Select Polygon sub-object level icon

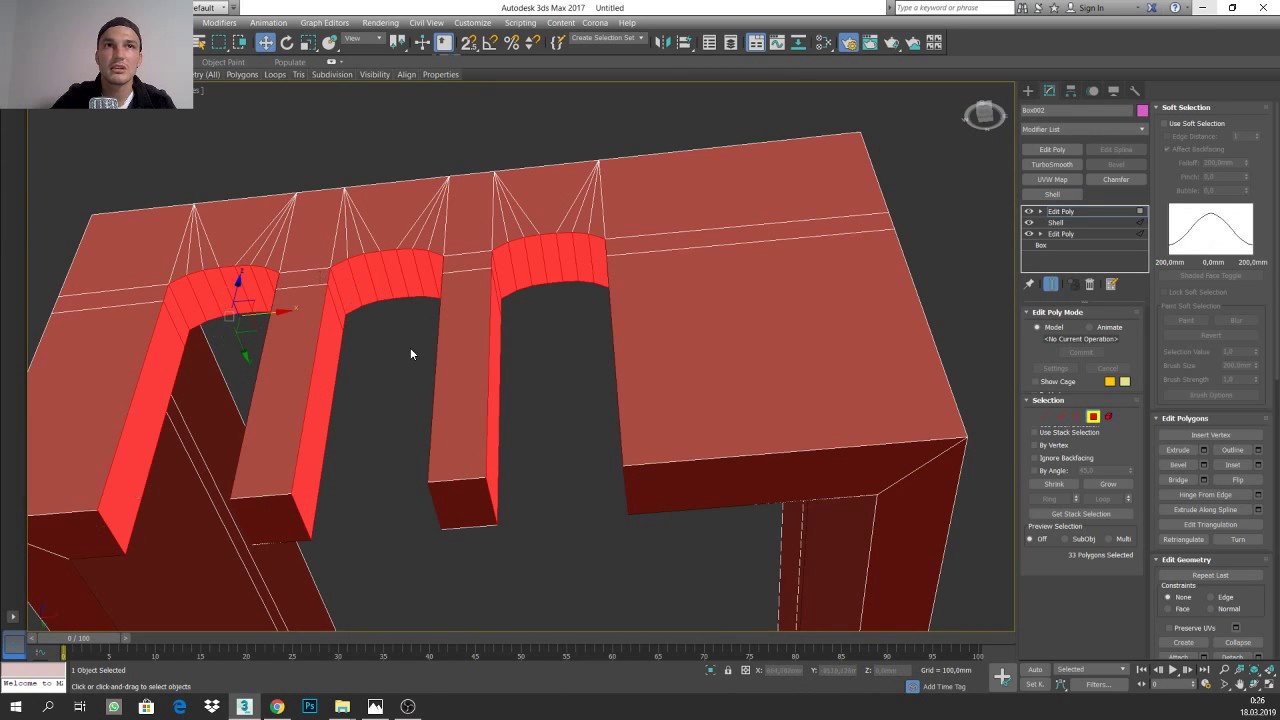click(x=1093, y=416)
